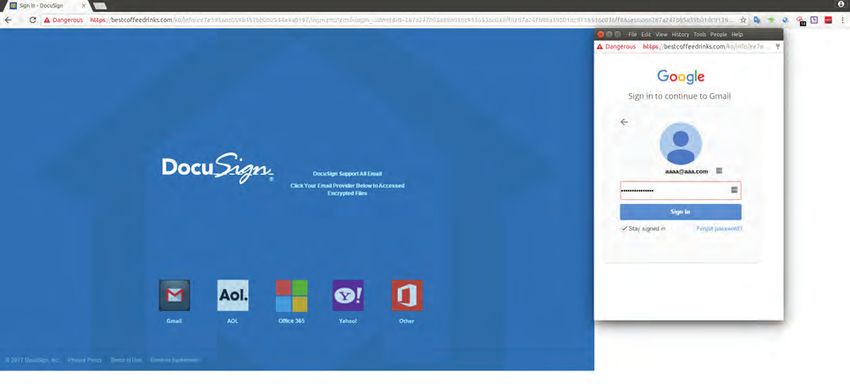Click the Dangerous warning indicator in main address bar
This screenshot has width=850, height=384.
pos(63,20)
